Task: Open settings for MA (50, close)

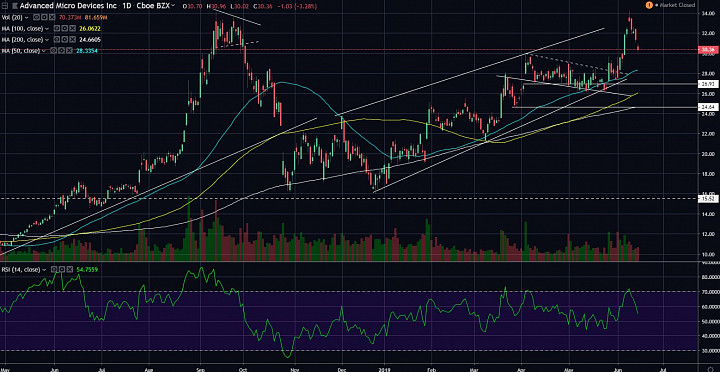Action: pyautogui.click(x=61, y=51)
